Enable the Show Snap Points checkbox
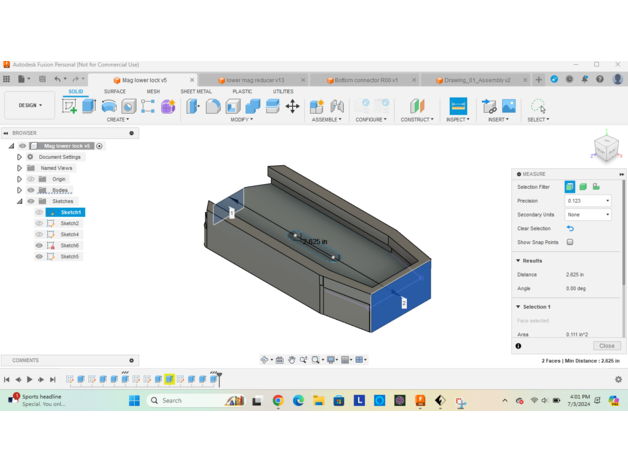628x472 pixels. tap(570, 242)
